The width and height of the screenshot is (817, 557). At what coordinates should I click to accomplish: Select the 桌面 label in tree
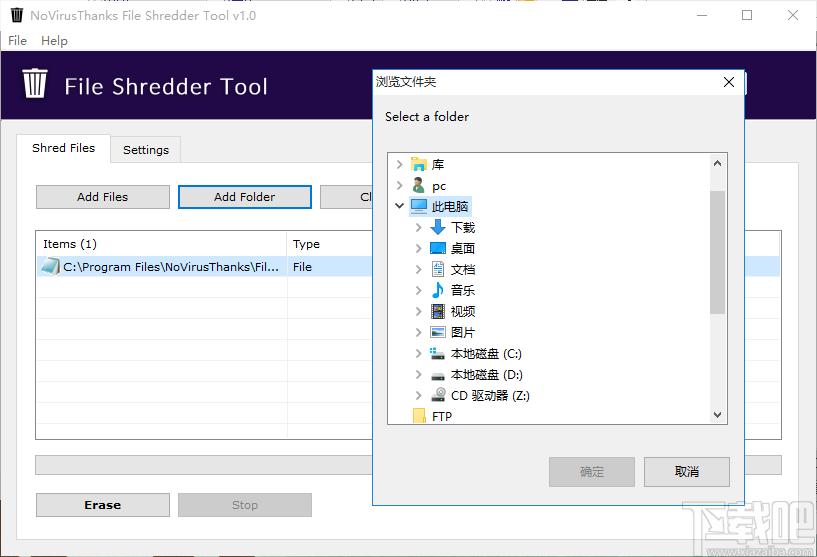[x=463, y=249]
